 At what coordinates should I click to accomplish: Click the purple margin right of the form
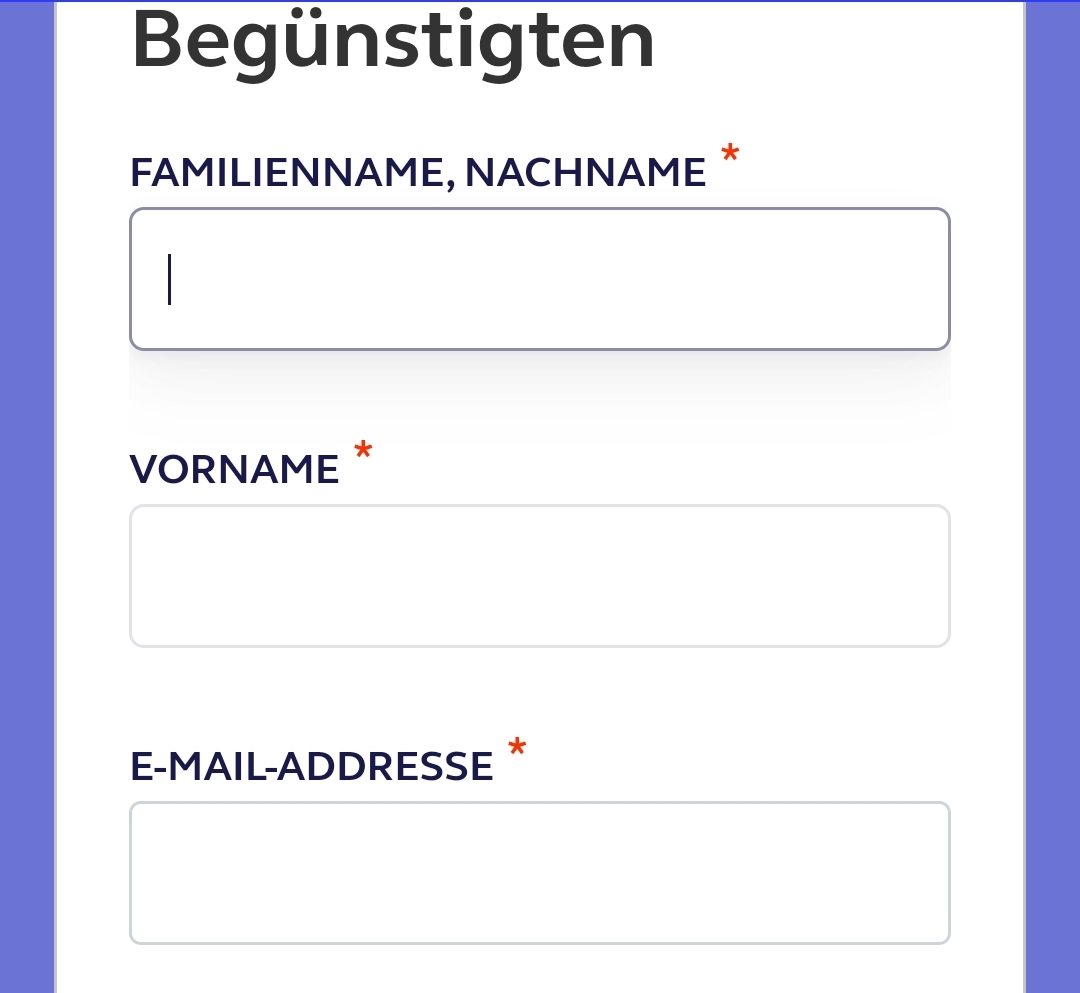click(1053, 500)
